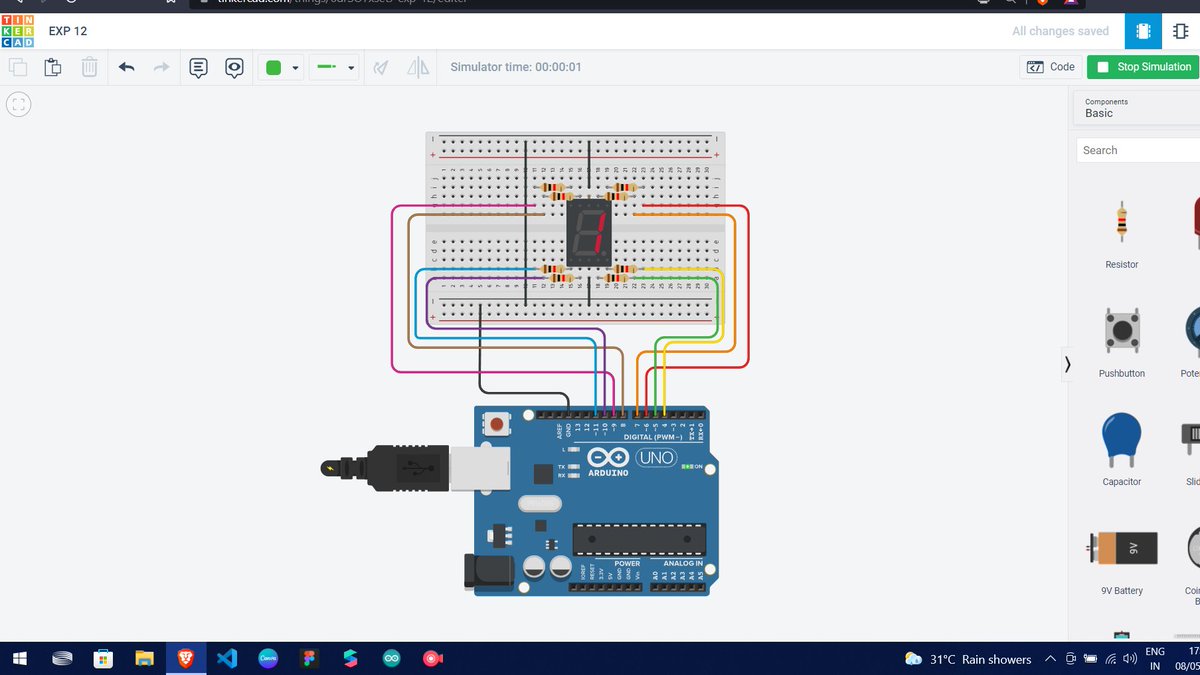This screenshot has height=675, width=1200.
Task: Select the 9V Battery component
Action: click(1121, 559)
